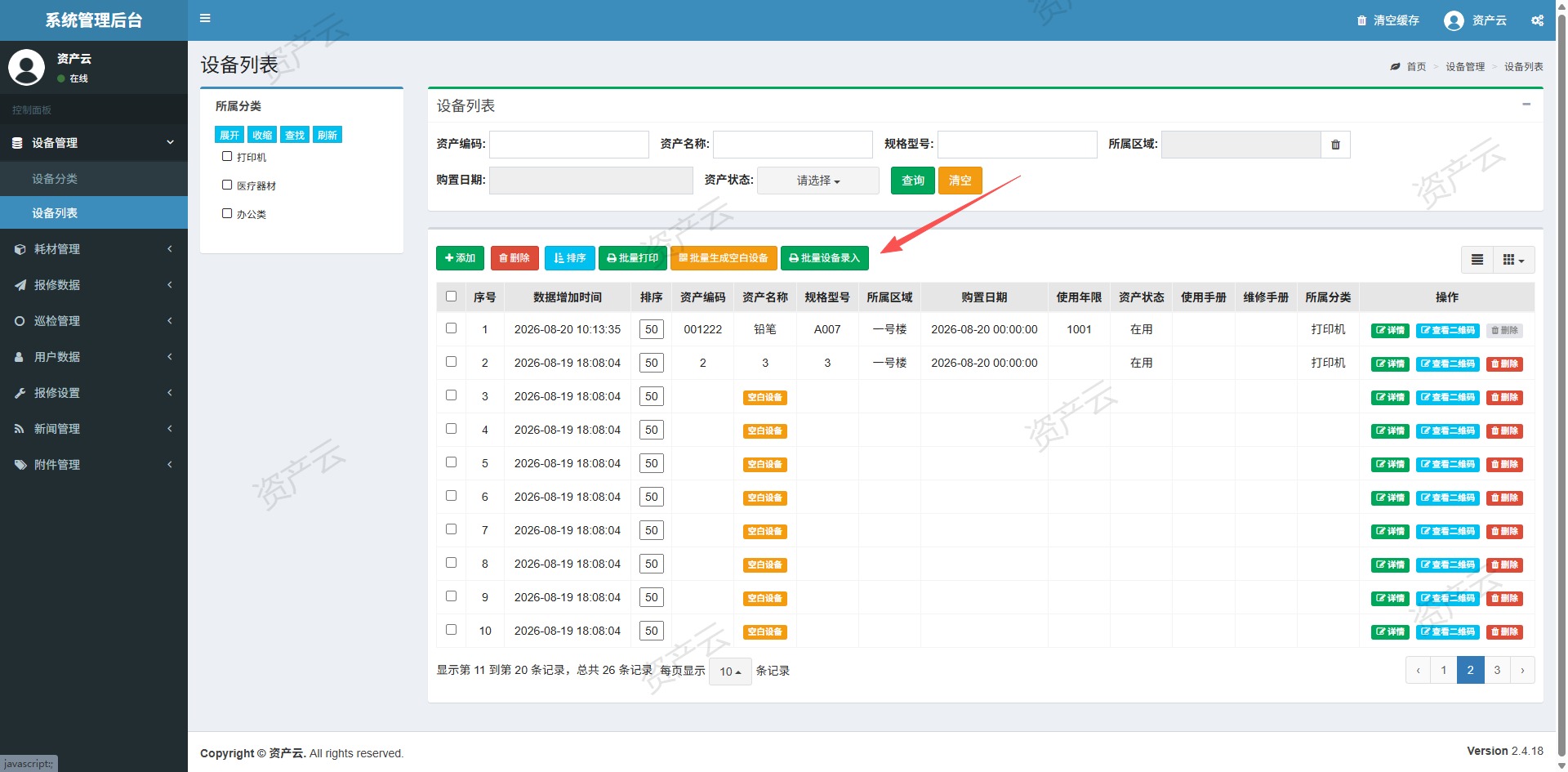Click the 空白设备 tag in row 4

(764, 431)
